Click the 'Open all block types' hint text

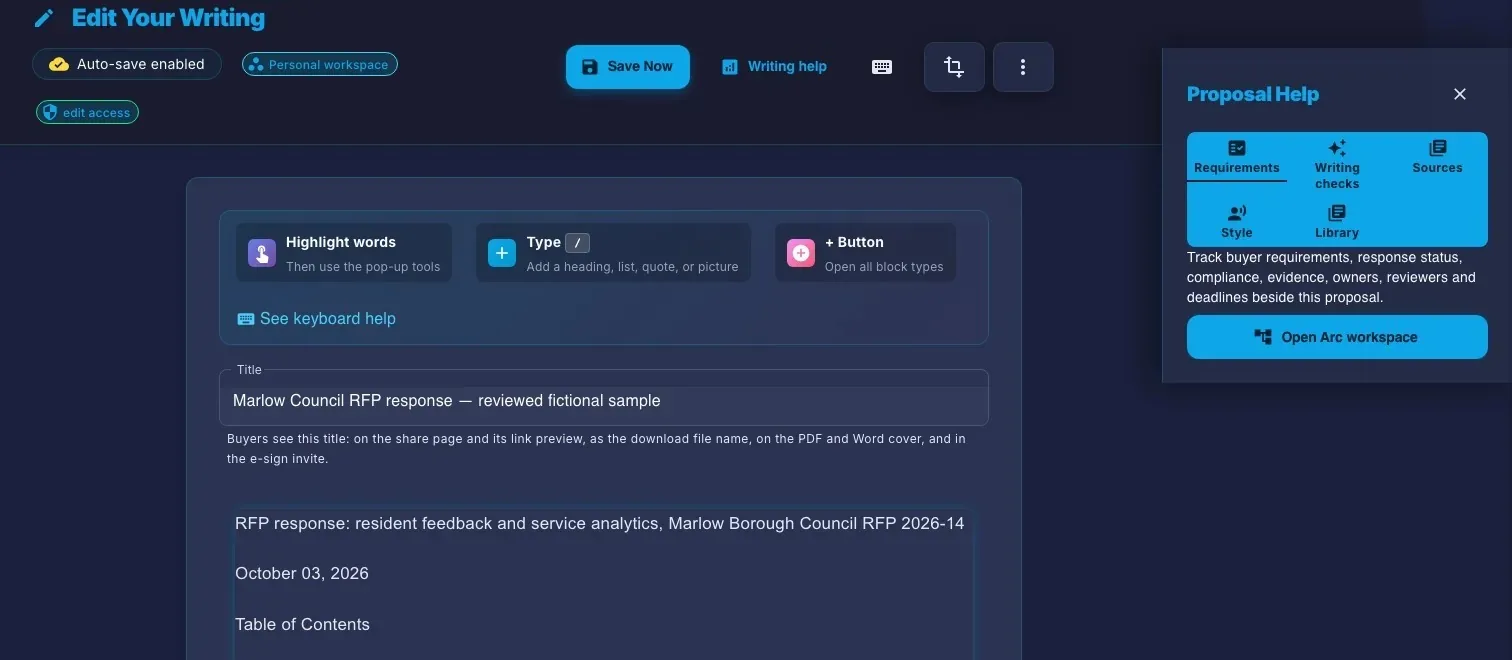tap(884, 267)
